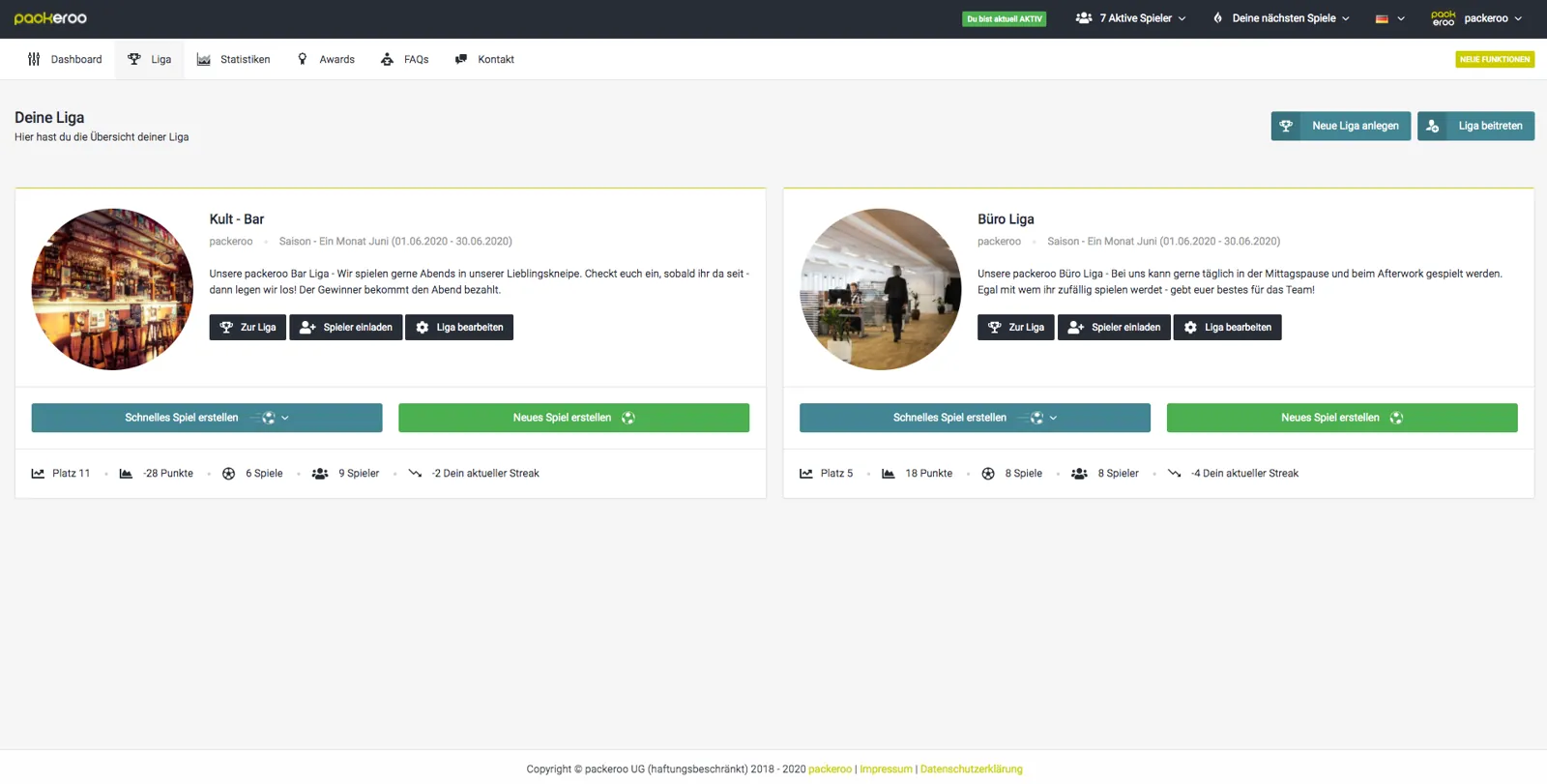Expand Schnelles Spiel erstellen in Büro Liga

975,418
